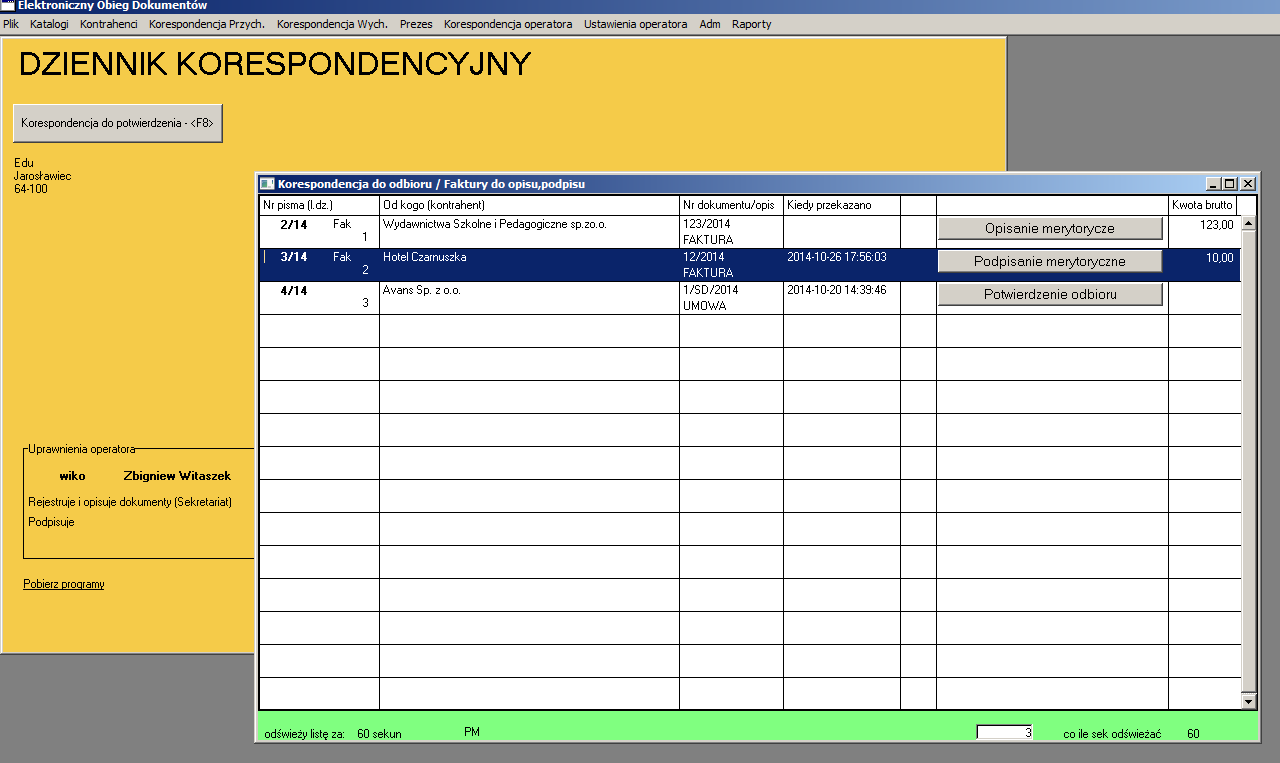The height and width of the screenshot is (763, 1280).
Task: Click the Kwota brutto column header
Action: [1203, 205]
